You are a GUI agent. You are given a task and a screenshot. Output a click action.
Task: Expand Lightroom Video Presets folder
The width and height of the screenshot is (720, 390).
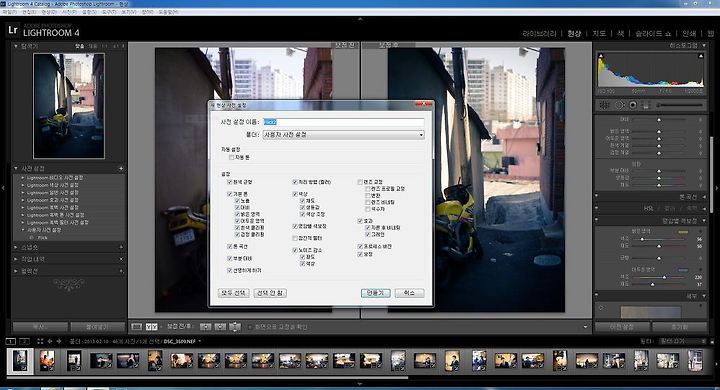(23, 178)
